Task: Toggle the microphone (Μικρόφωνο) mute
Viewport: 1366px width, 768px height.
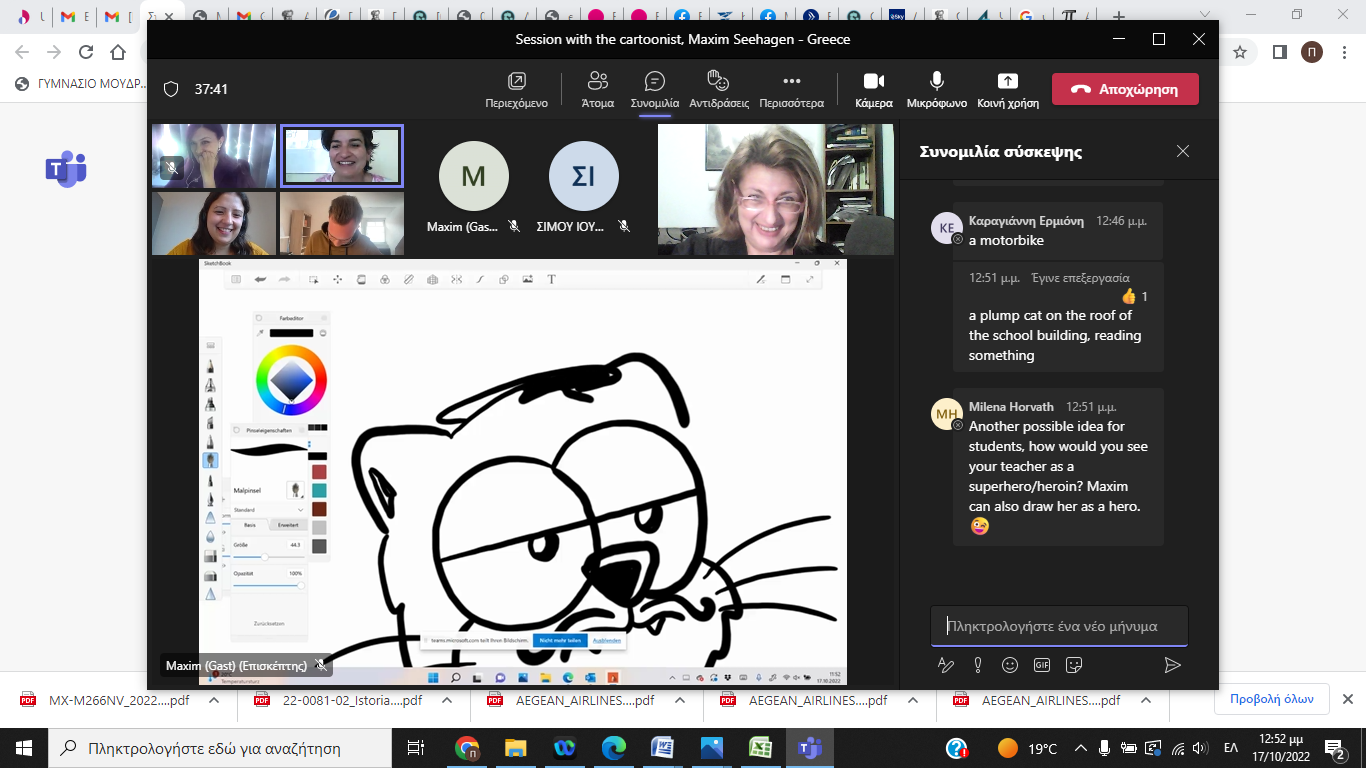Action: point(936,89)
